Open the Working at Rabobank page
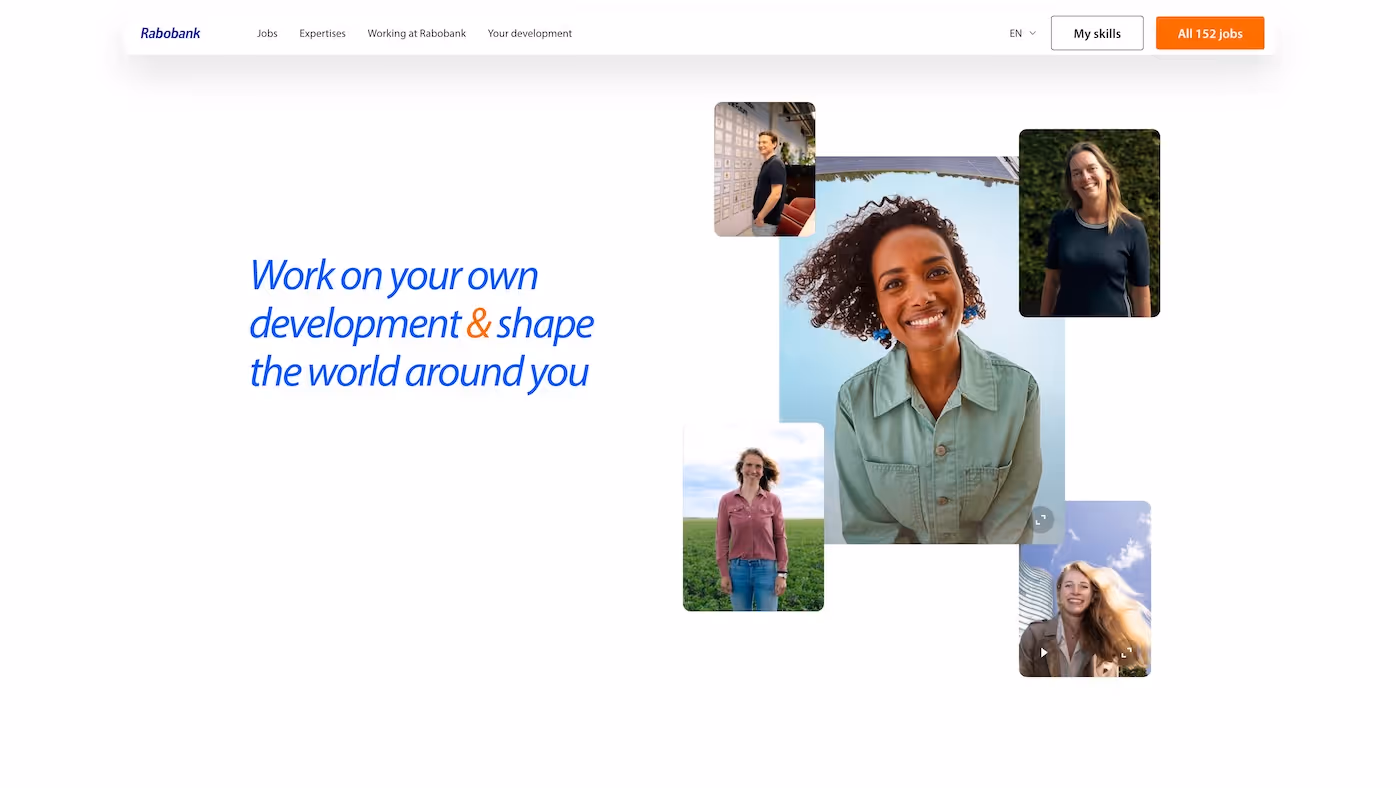The image size is (1400, 788). [416, 31]
